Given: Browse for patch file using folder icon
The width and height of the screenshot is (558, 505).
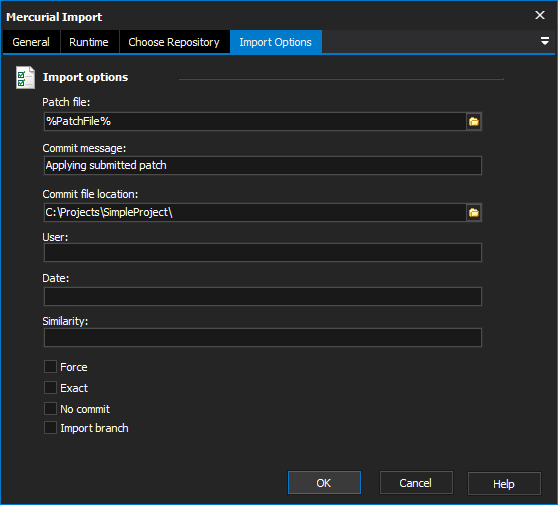Looking at the screenshot, I should (474, 122).
